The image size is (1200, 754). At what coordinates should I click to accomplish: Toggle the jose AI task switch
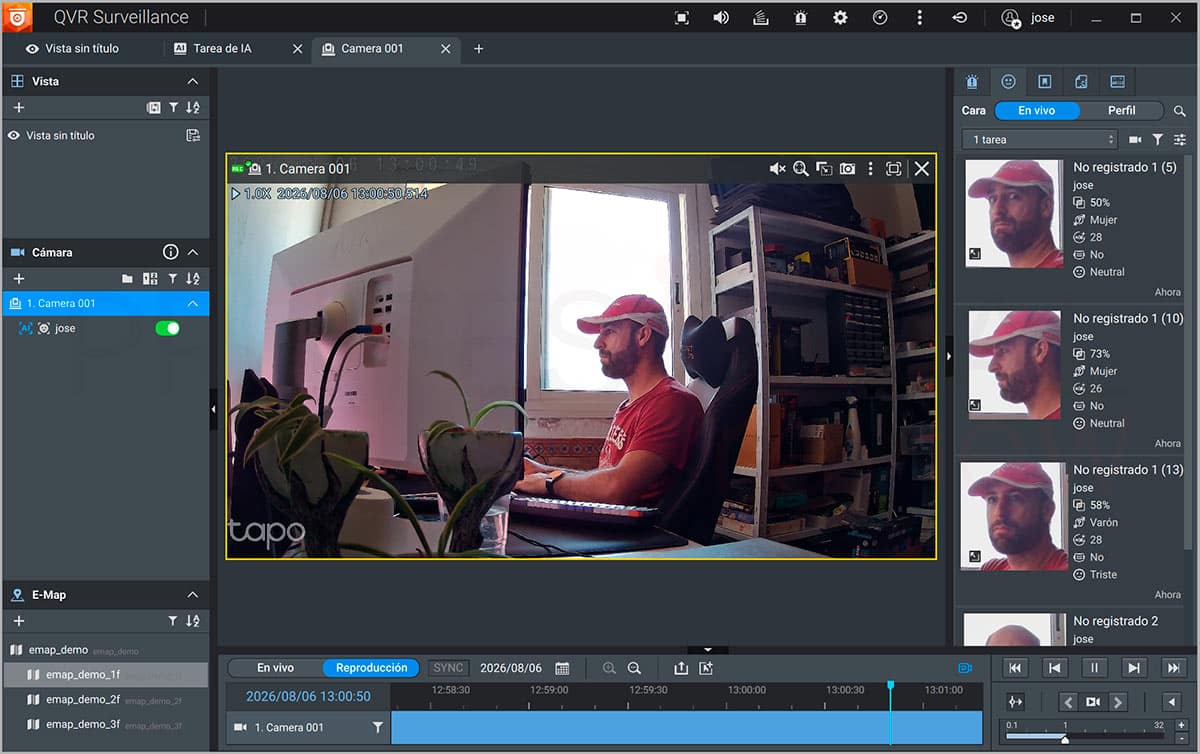coord(167,328)
